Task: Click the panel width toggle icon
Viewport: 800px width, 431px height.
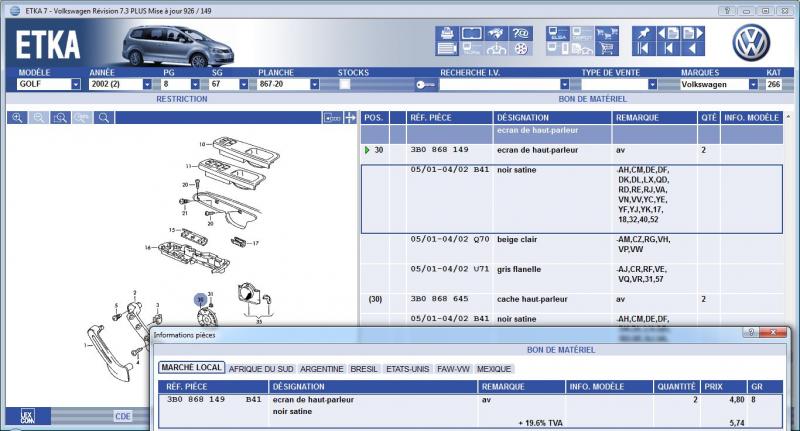Action: (x=332, y=118)
